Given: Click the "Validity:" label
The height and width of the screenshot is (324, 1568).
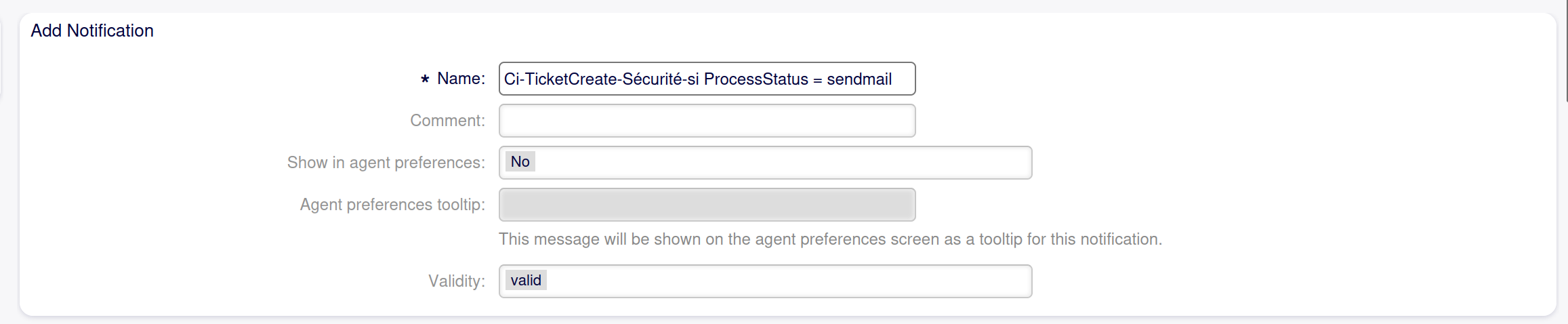Looking at the screenshot, I should coord(456,281).
